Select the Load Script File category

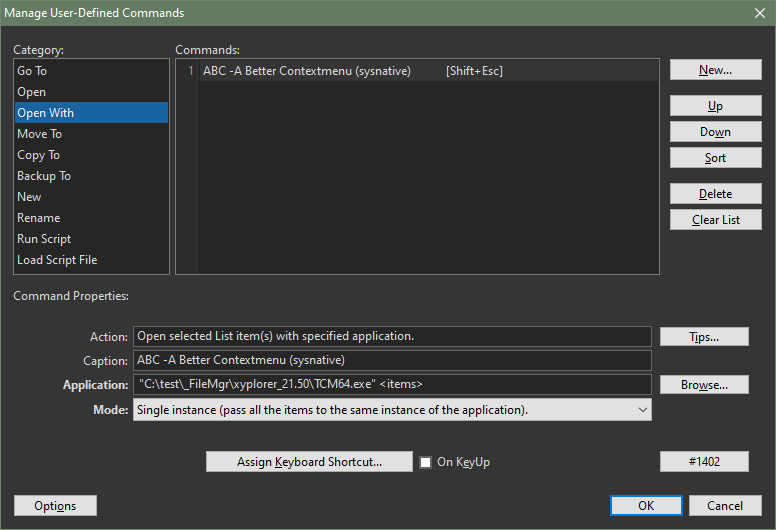pyautogui.click(x=91, y=260)
